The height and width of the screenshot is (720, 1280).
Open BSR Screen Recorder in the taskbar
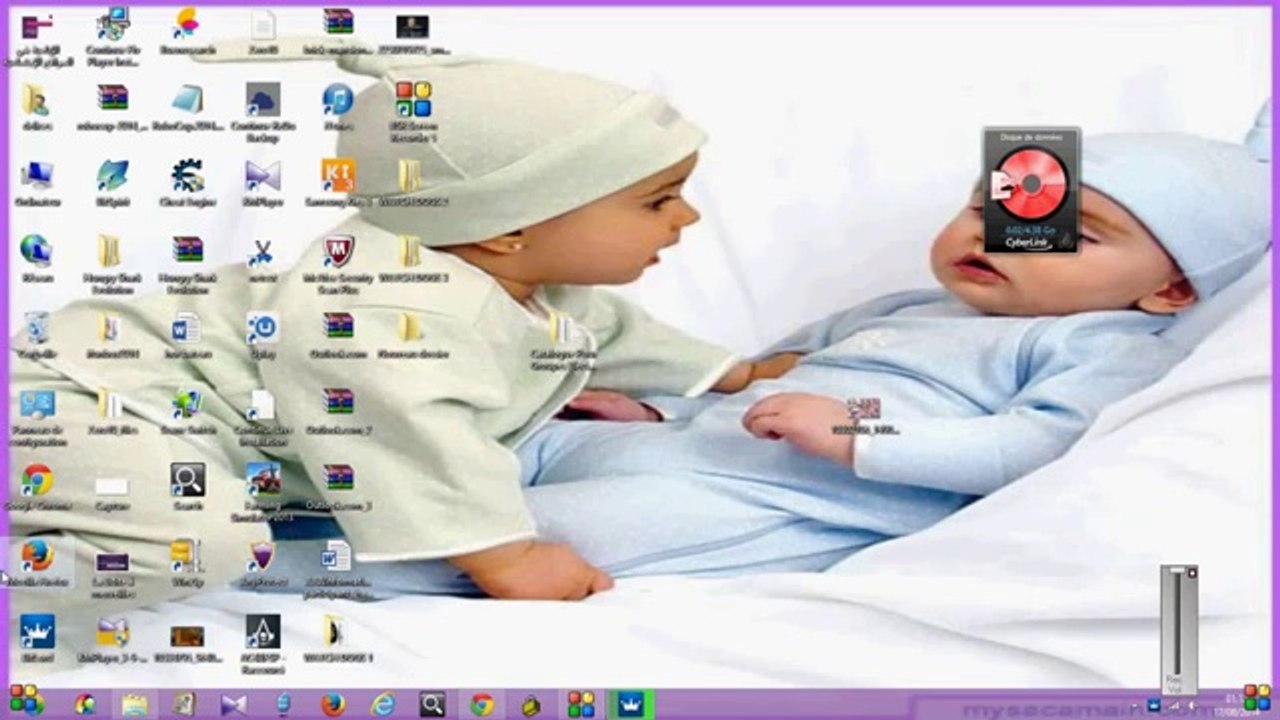click(x=581, y=704)
